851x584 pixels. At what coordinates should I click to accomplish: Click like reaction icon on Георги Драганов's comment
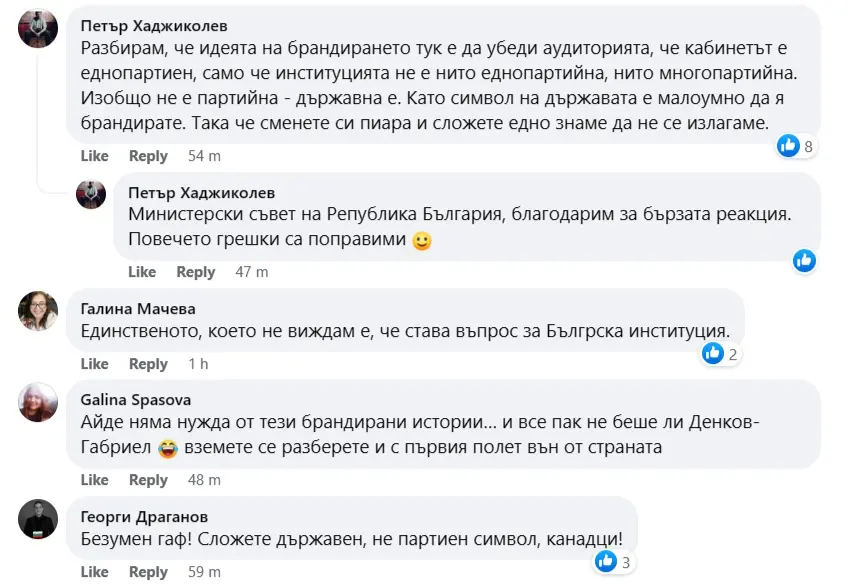pyautogui.click(x=606, y=561)
